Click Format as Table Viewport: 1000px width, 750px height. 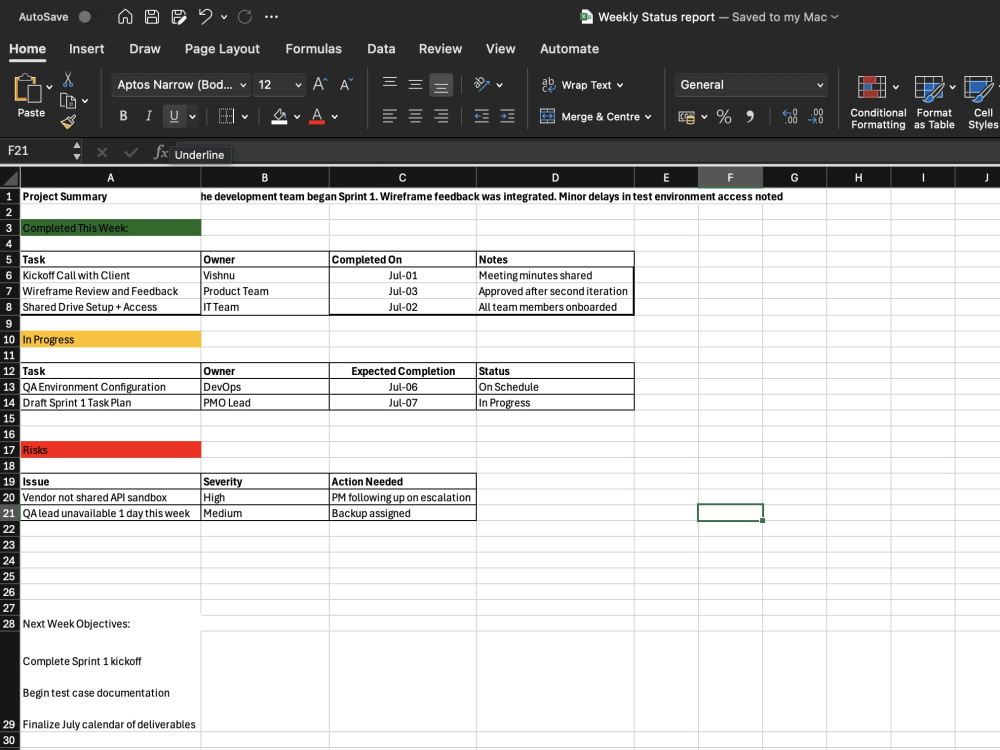coord(934,102)
